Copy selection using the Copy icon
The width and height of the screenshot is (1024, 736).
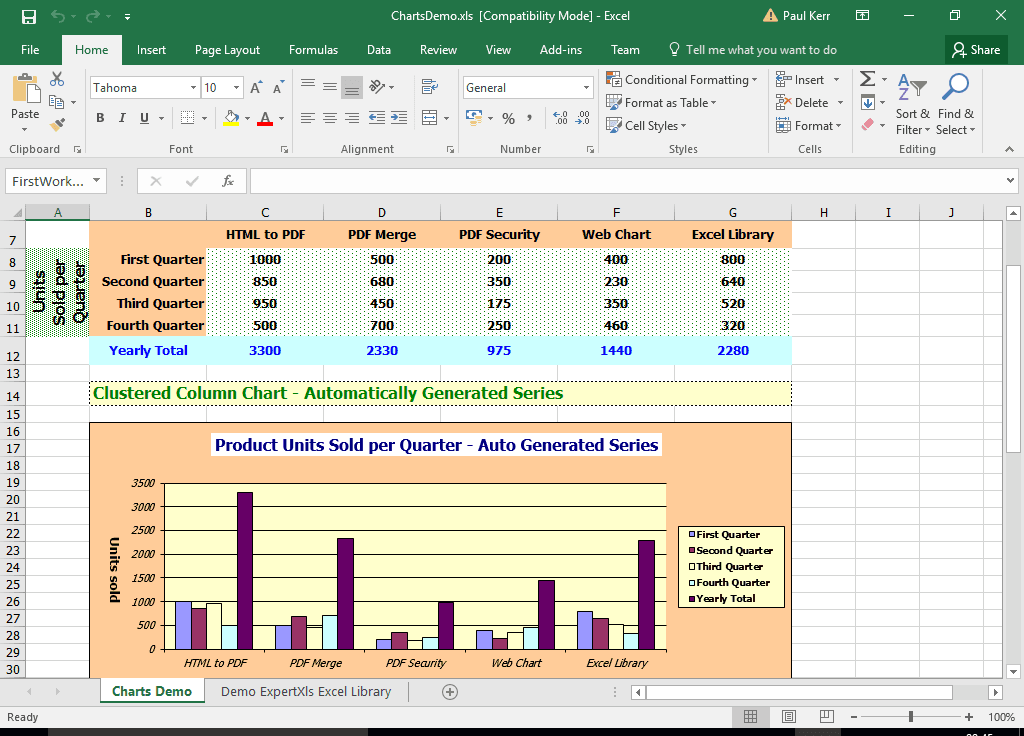pyautogui.click(x=57, y=102)
